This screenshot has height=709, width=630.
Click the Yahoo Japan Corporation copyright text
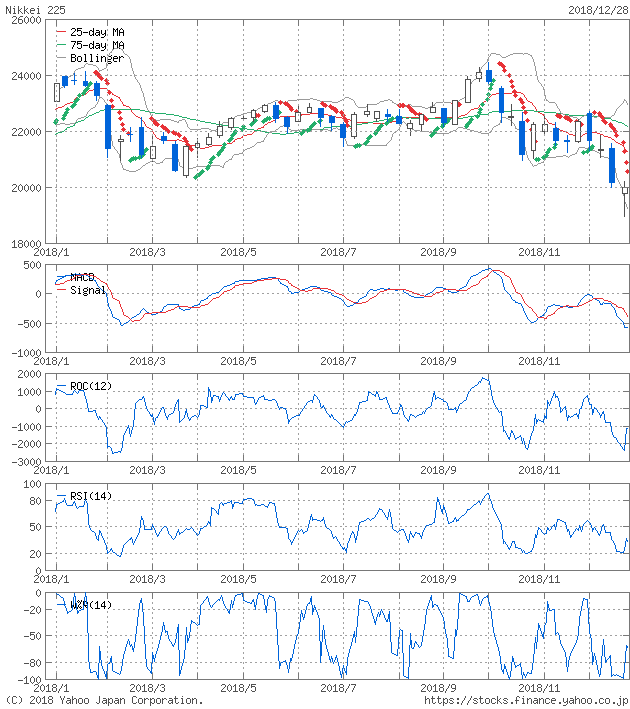(x=103, y=701)
